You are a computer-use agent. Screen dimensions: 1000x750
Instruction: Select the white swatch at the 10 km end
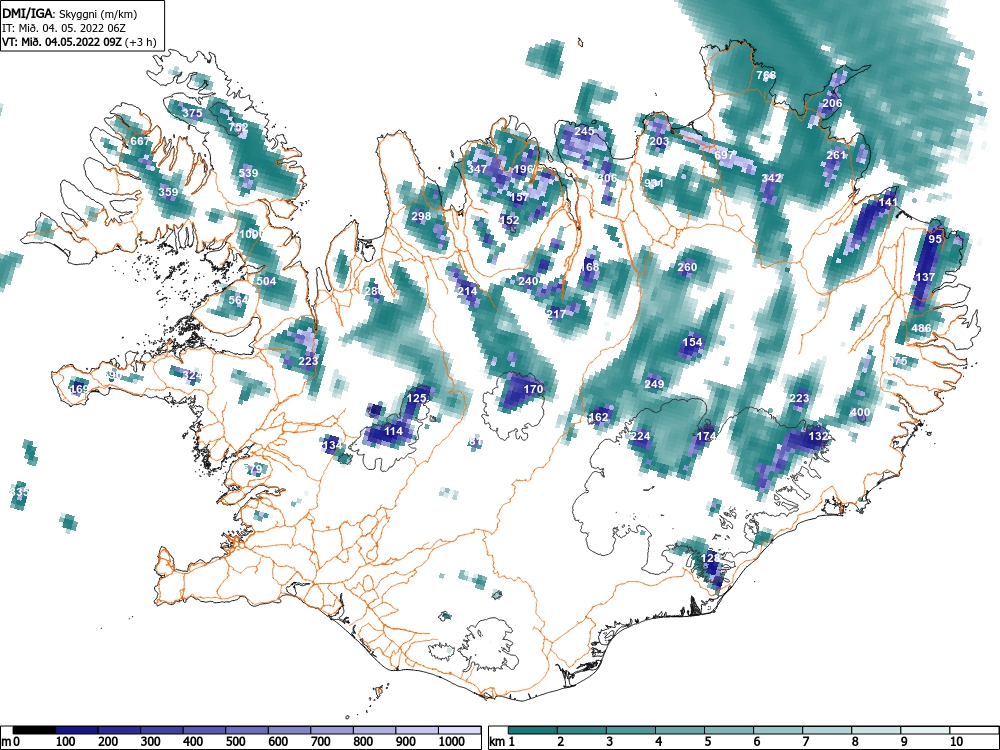[x=974, y=730]
